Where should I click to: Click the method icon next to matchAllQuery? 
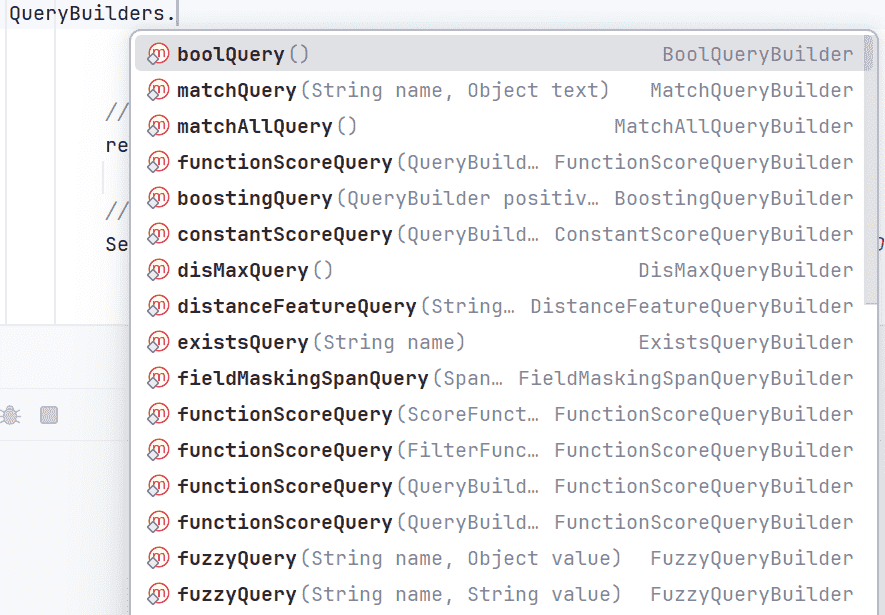point(158,127)
